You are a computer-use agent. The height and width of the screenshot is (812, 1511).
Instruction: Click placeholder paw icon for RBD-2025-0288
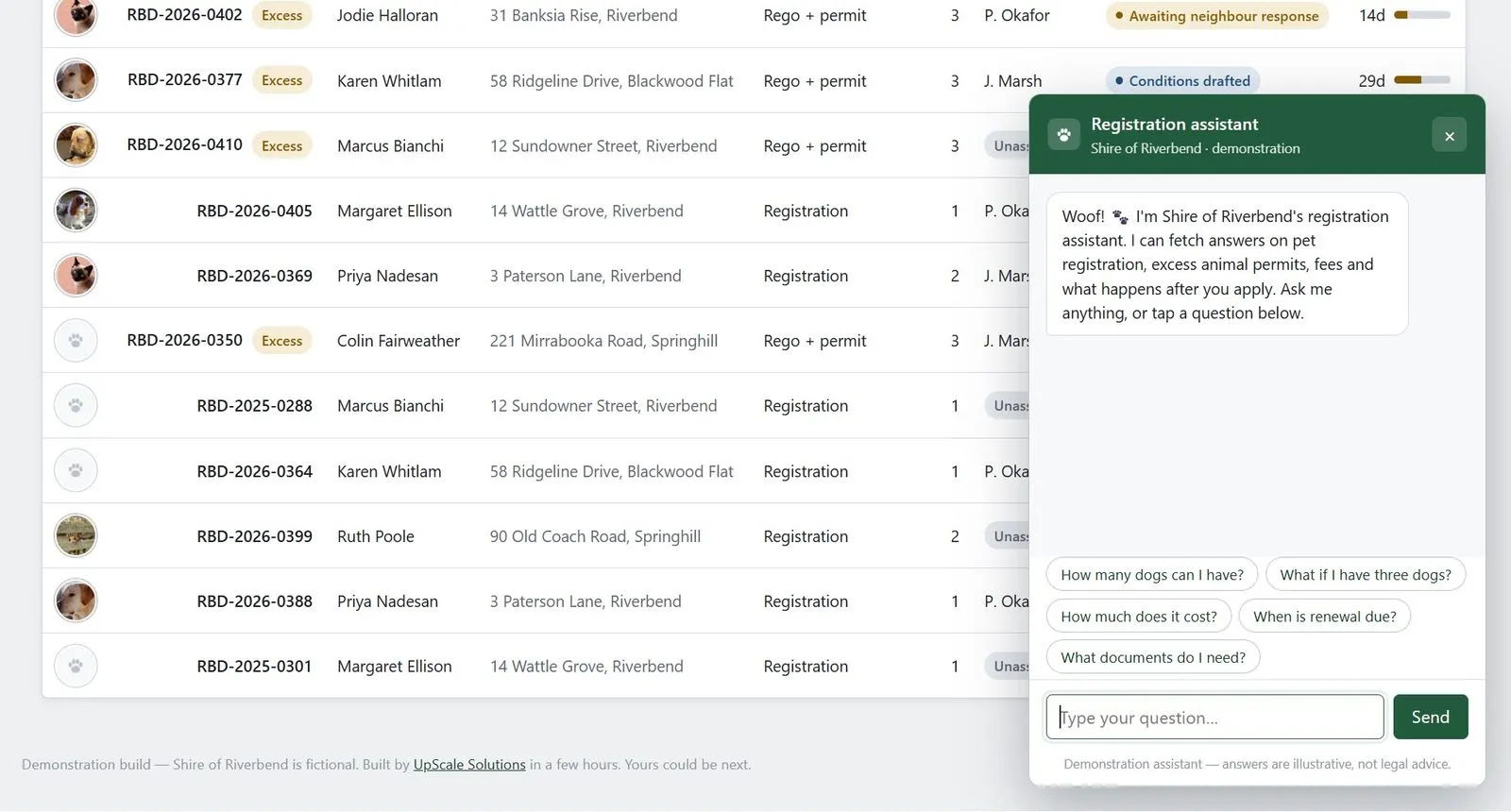tap(76, 406)
